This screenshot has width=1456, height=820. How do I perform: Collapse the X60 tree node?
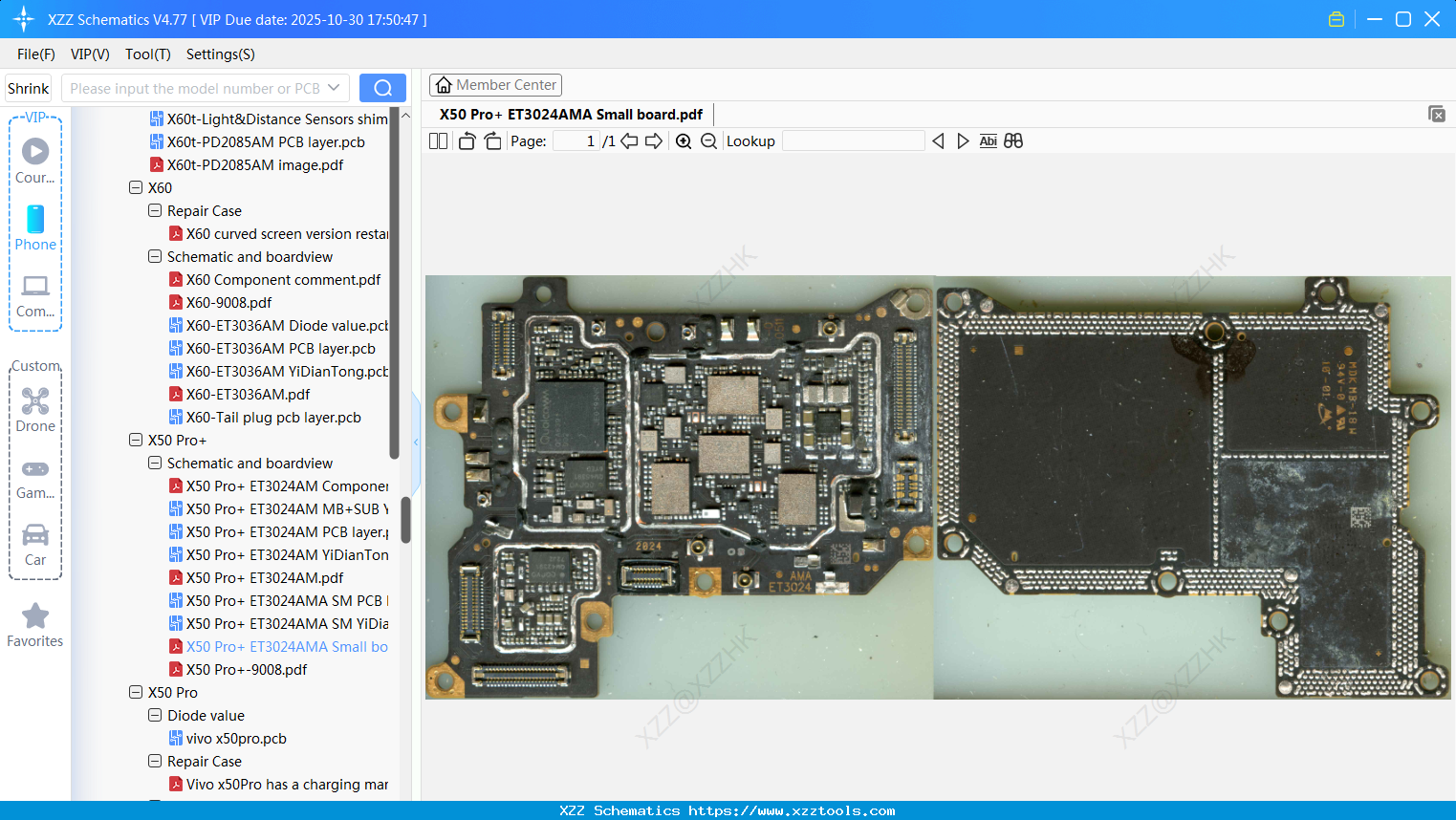pos(136,187)
